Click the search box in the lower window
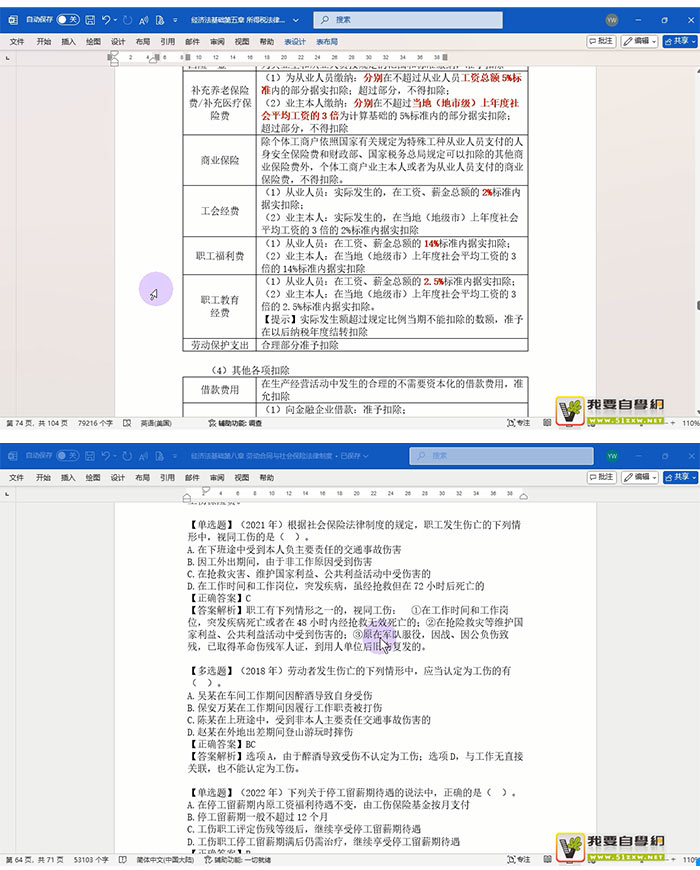700x870 pixels. [501, 456]
